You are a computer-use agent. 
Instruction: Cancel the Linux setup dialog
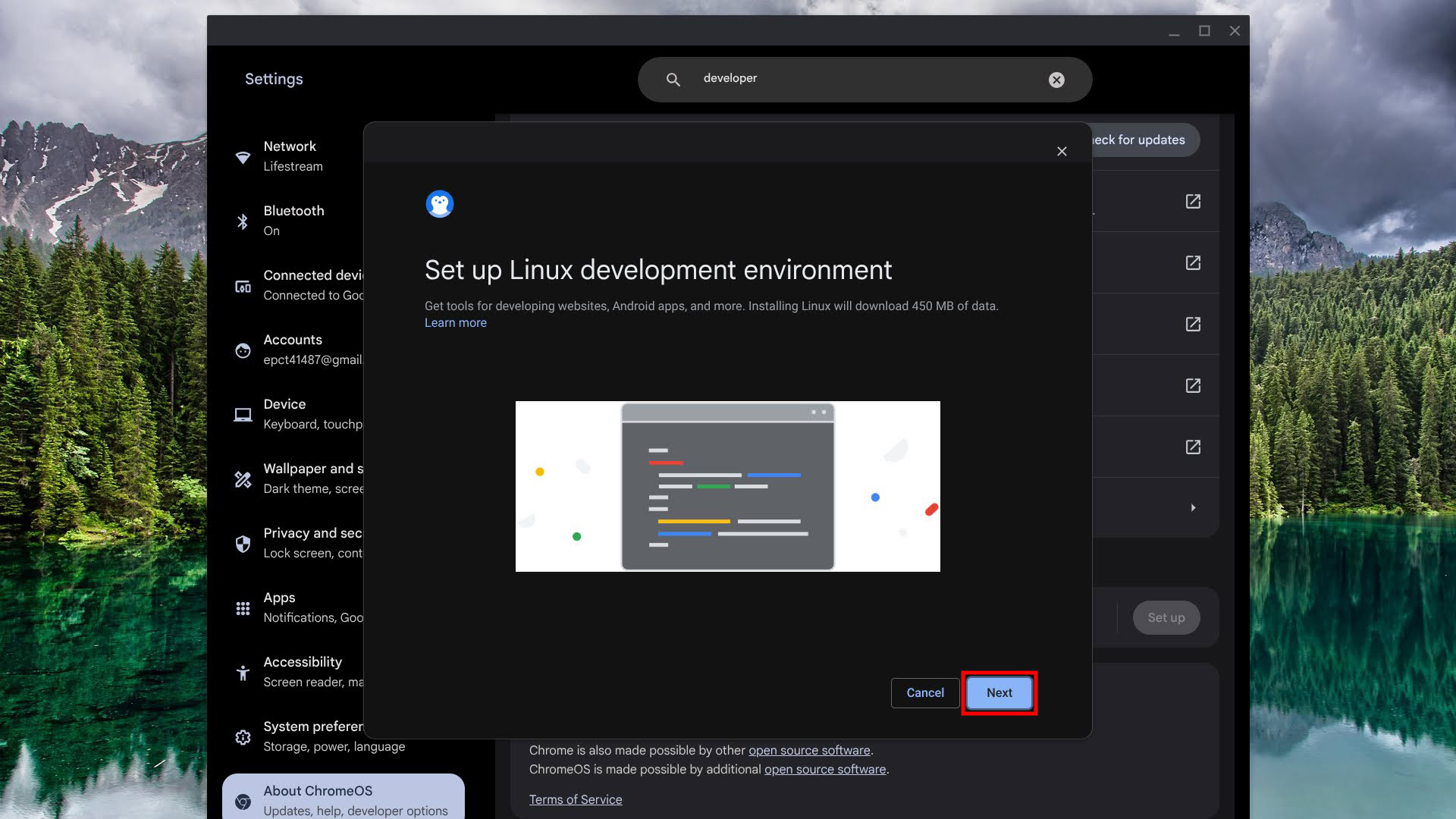924,692
